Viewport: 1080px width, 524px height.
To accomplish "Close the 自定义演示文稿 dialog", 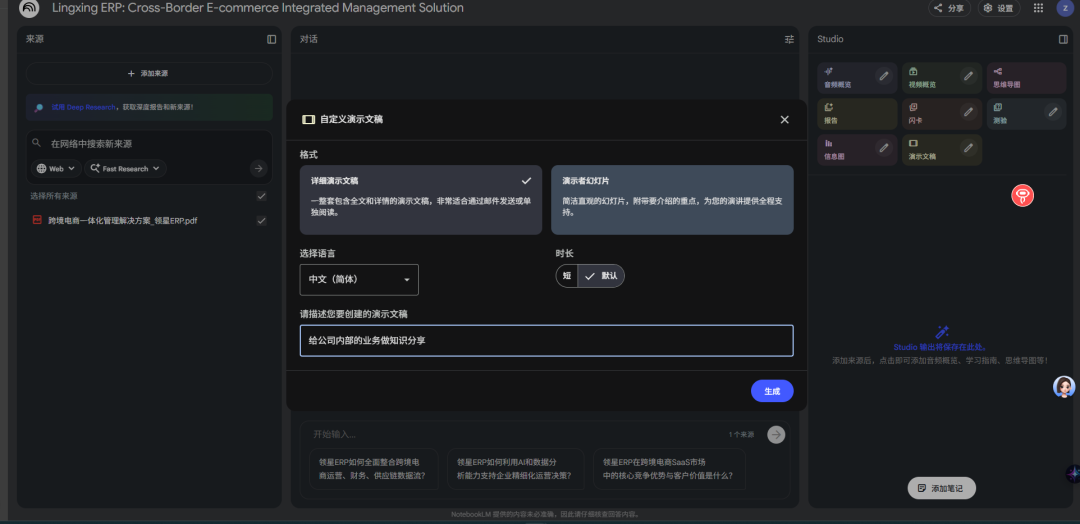I will tap(785, 120).
